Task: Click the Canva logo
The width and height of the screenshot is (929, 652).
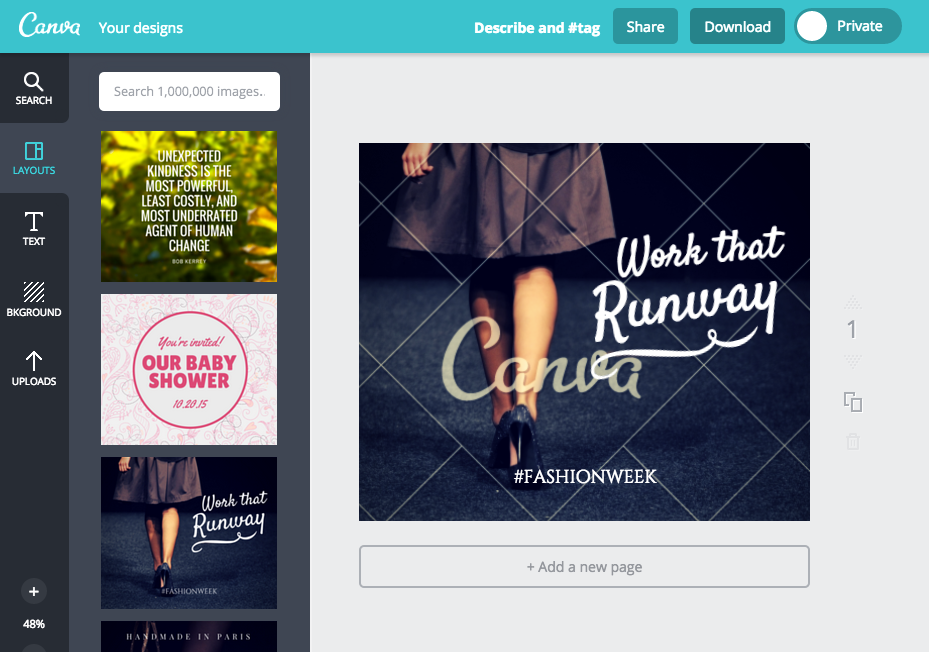Action: click(50, 25)
